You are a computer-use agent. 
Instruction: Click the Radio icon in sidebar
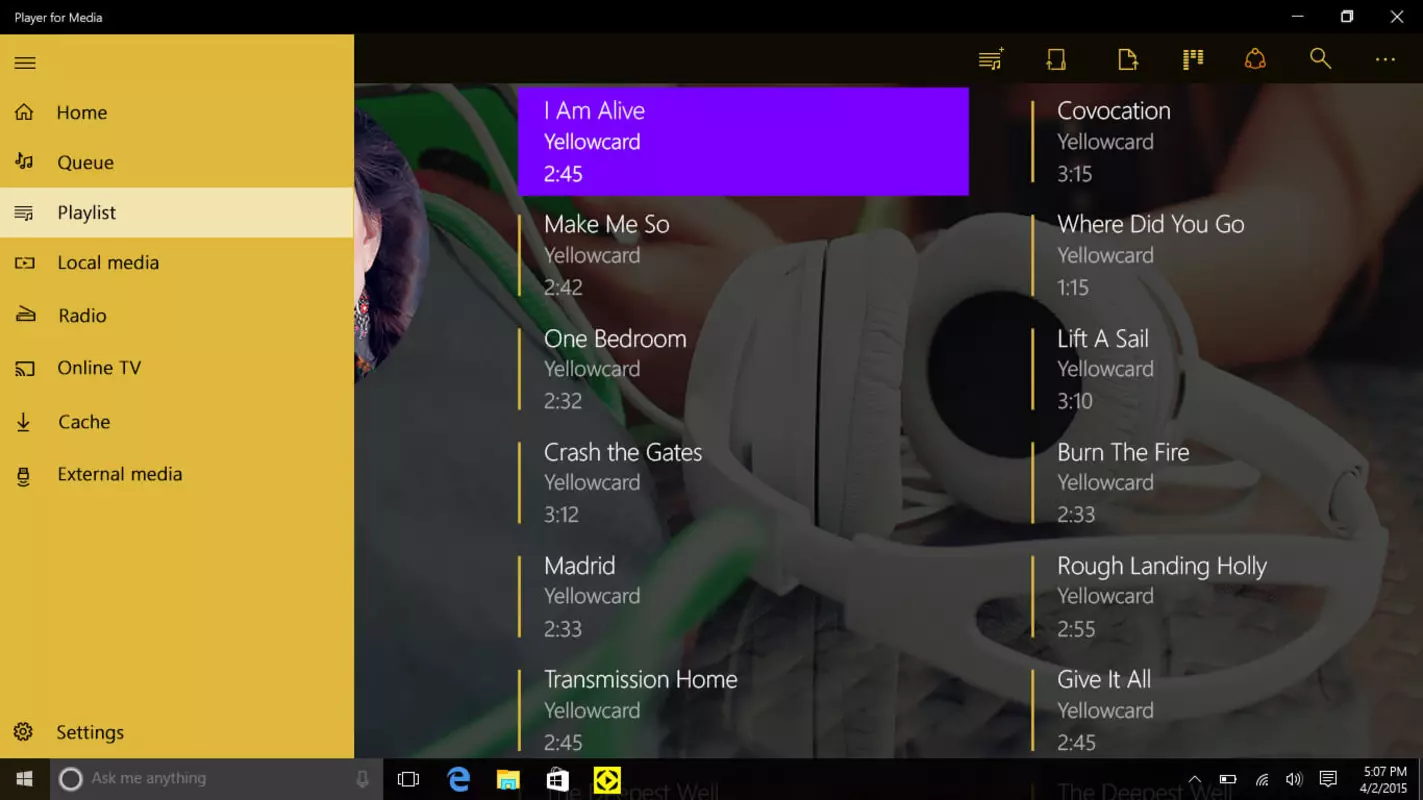coord(25,315)
